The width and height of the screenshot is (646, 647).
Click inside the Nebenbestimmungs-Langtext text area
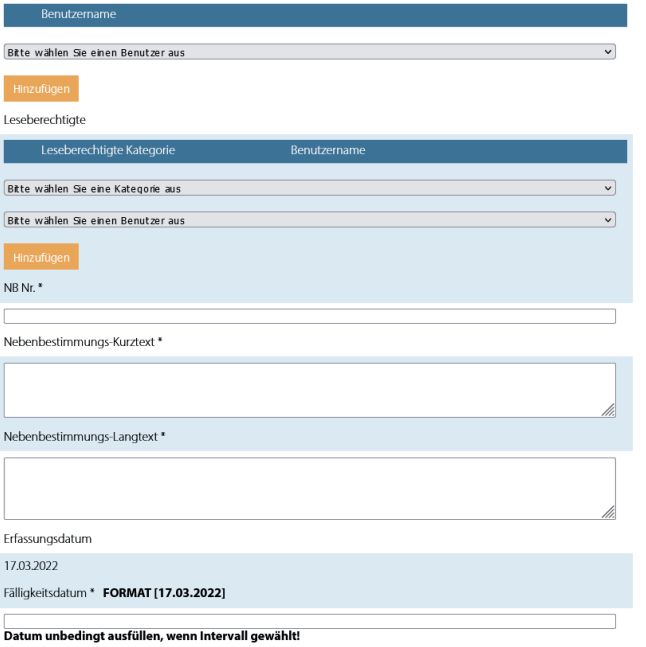pyautogui.click(x=309, y=488)
